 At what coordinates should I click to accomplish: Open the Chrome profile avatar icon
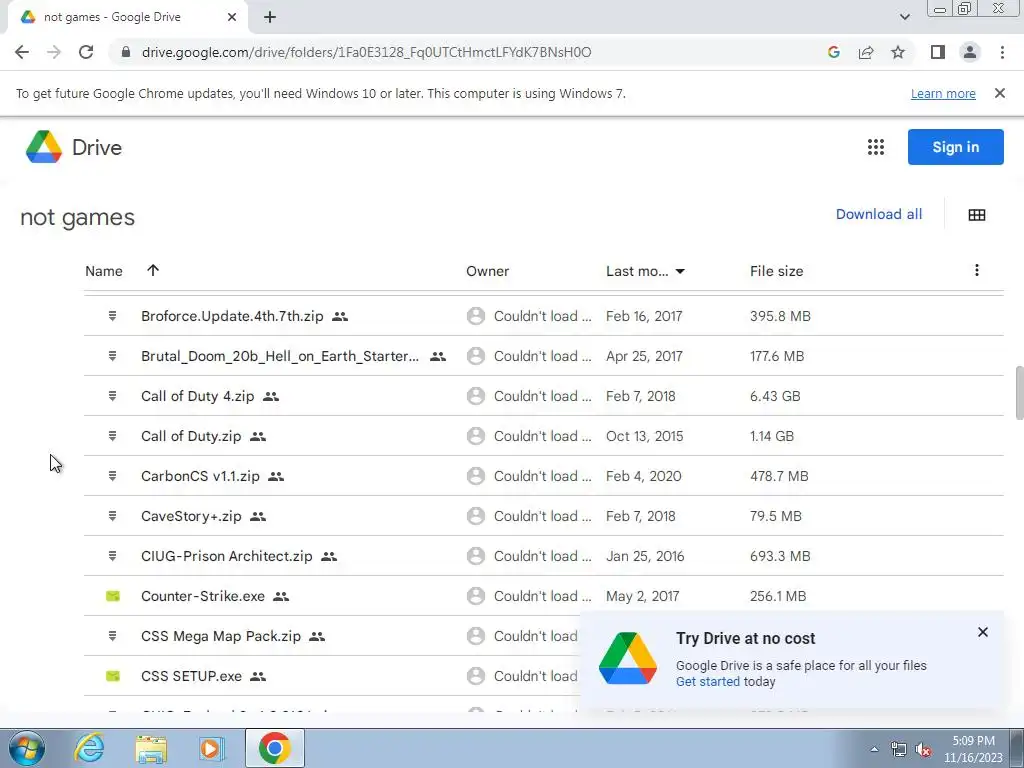click(x=970, y=52)
